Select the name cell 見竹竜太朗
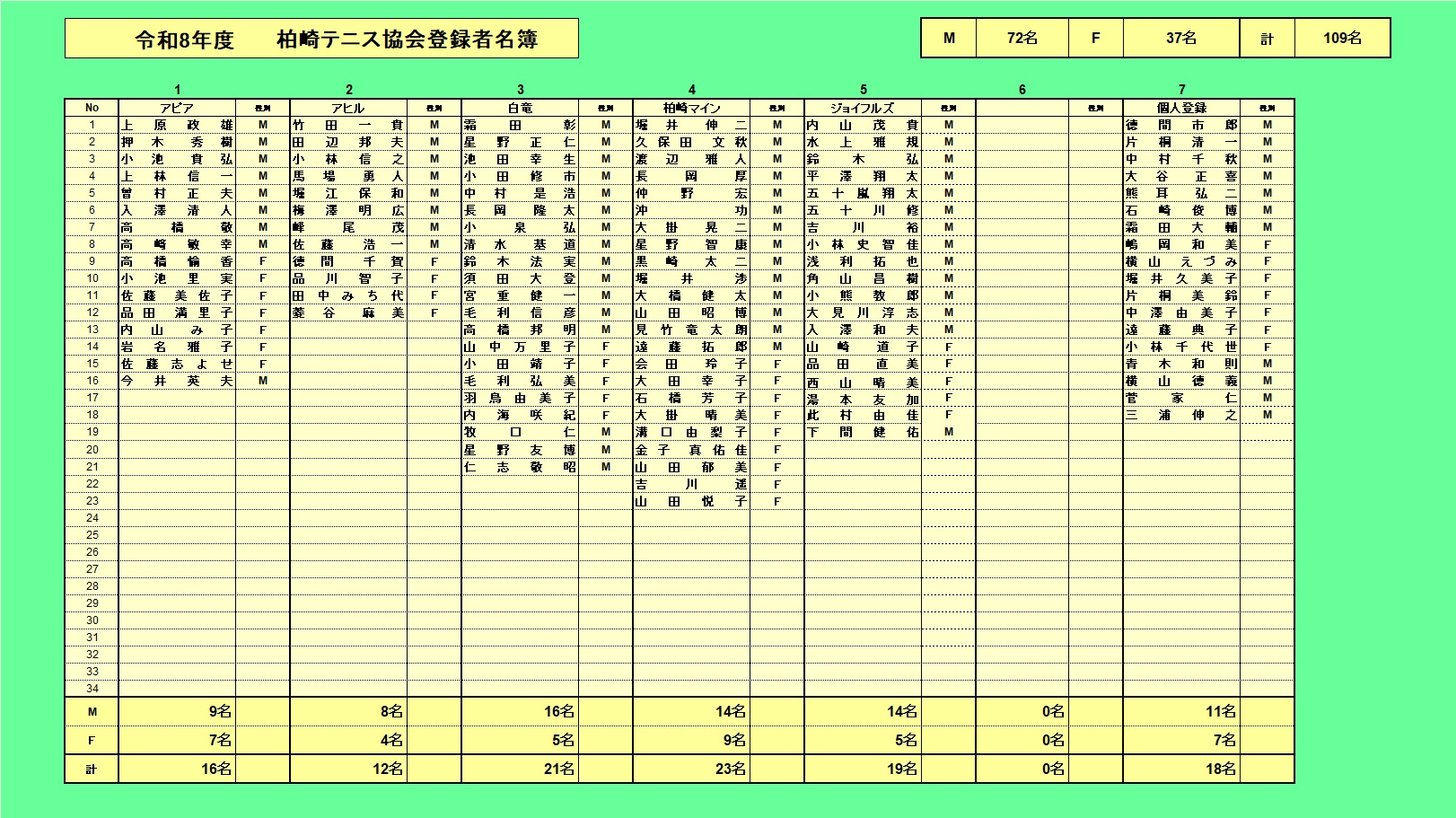Screen dimensions: 1456x818 point(691,330)
